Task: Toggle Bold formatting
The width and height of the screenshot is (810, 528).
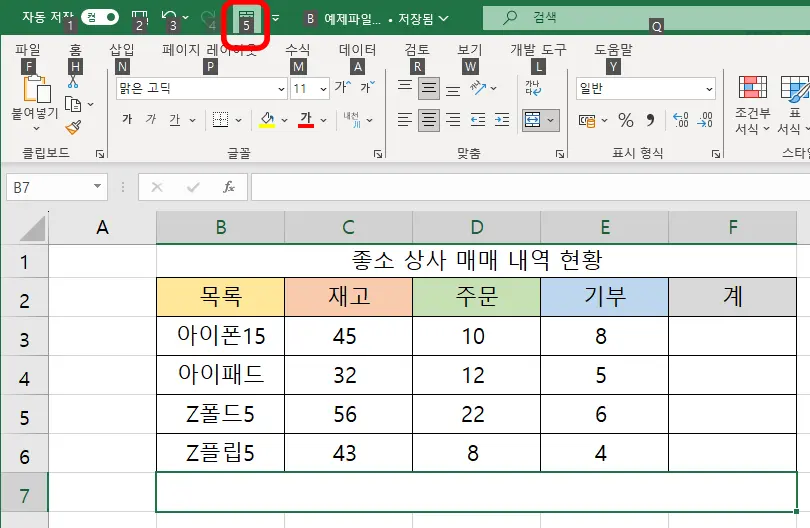Action: (127, 120)
